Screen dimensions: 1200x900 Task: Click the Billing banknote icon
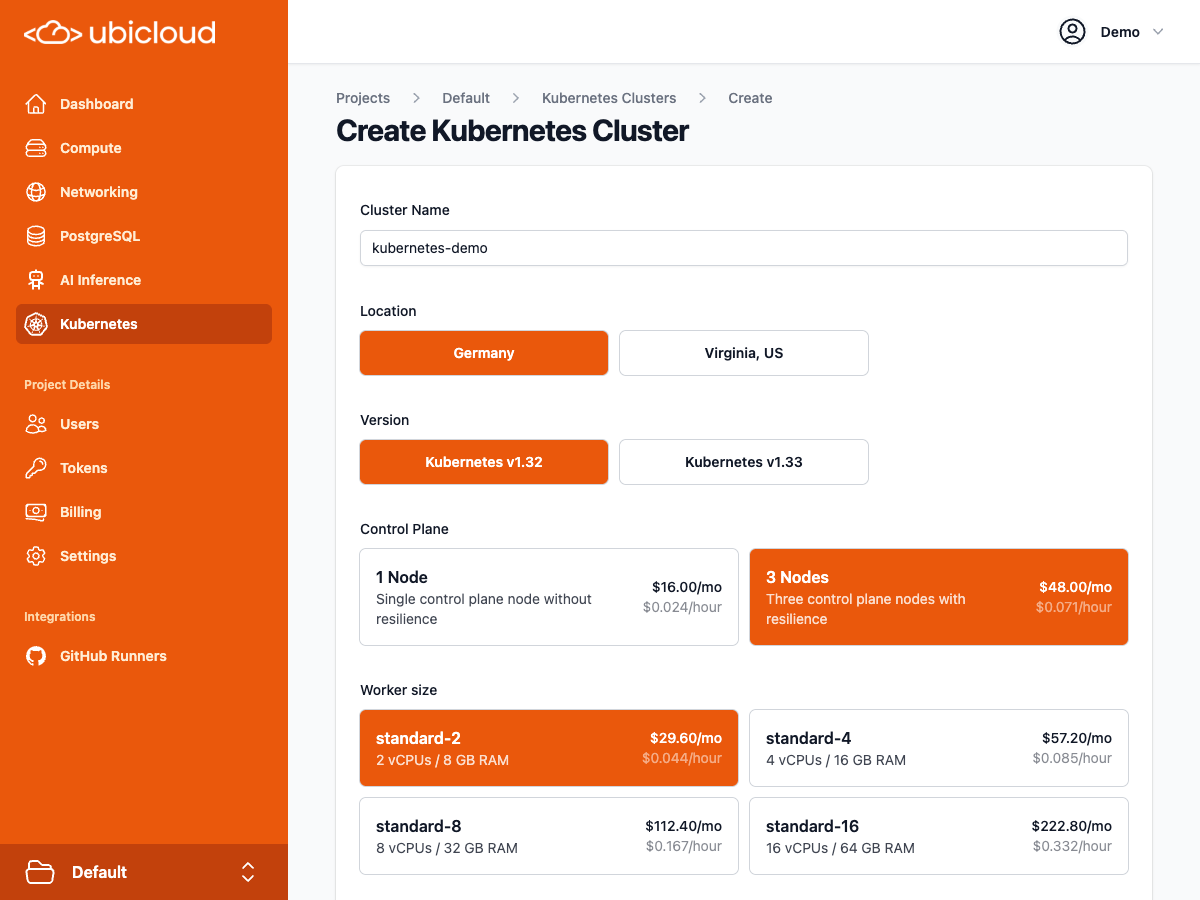[36, 512]
